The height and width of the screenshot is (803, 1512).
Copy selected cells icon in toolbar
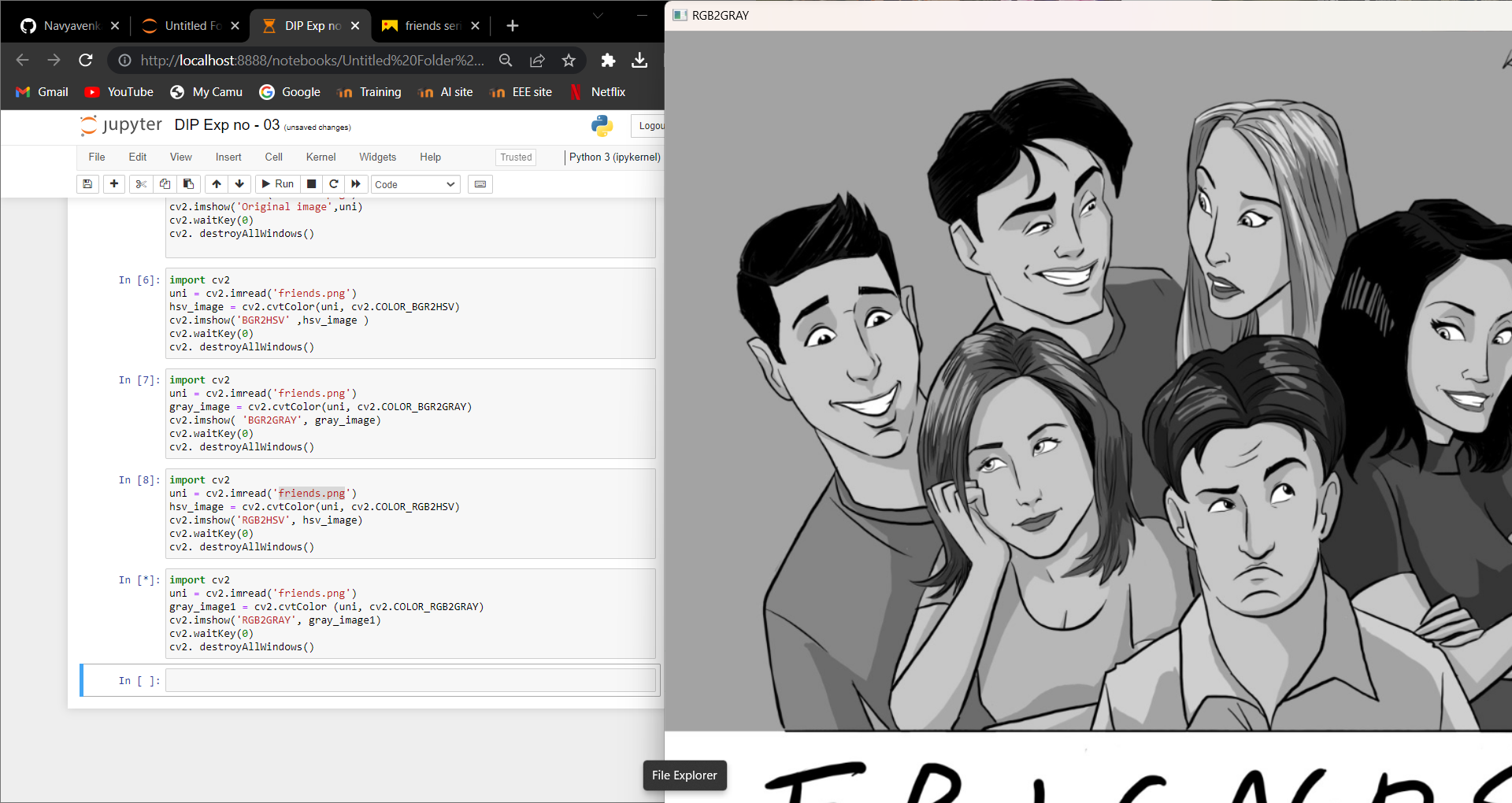tap(165, 184)
